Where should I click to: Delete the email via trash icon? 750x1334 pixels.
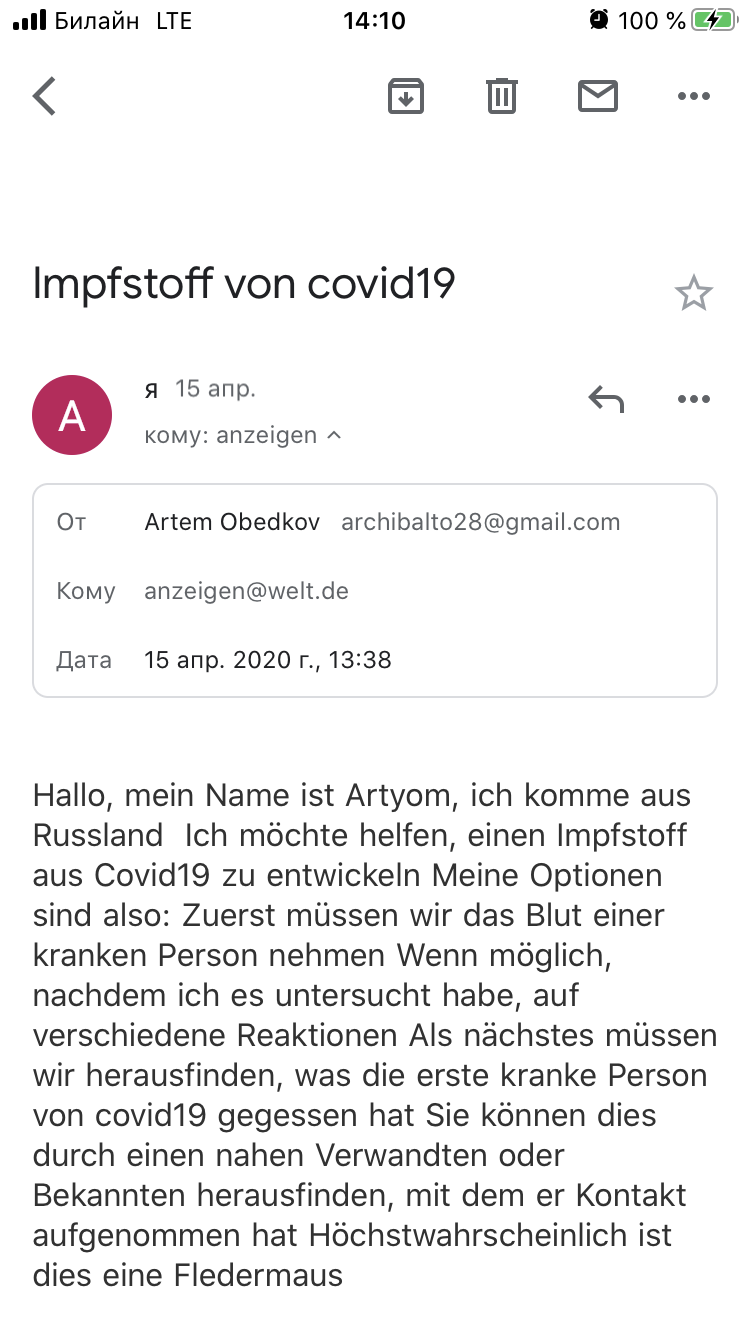502,96
